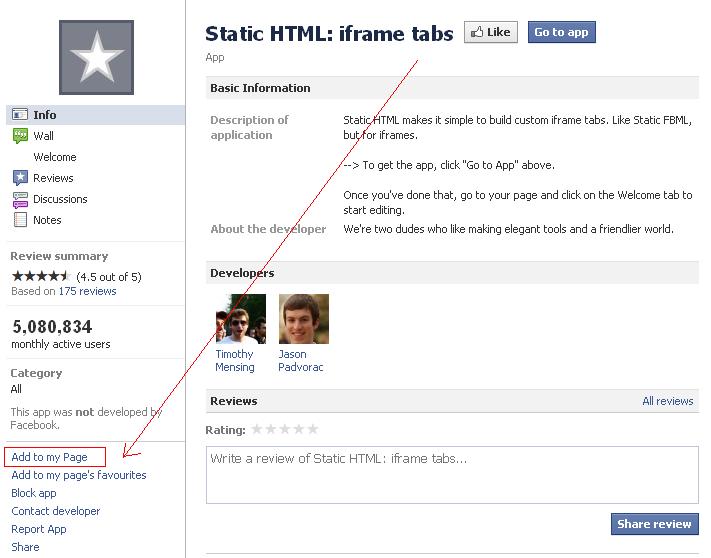711x558 pixels.
Task: Click the Rating label
Action: [x=225, y=430]
